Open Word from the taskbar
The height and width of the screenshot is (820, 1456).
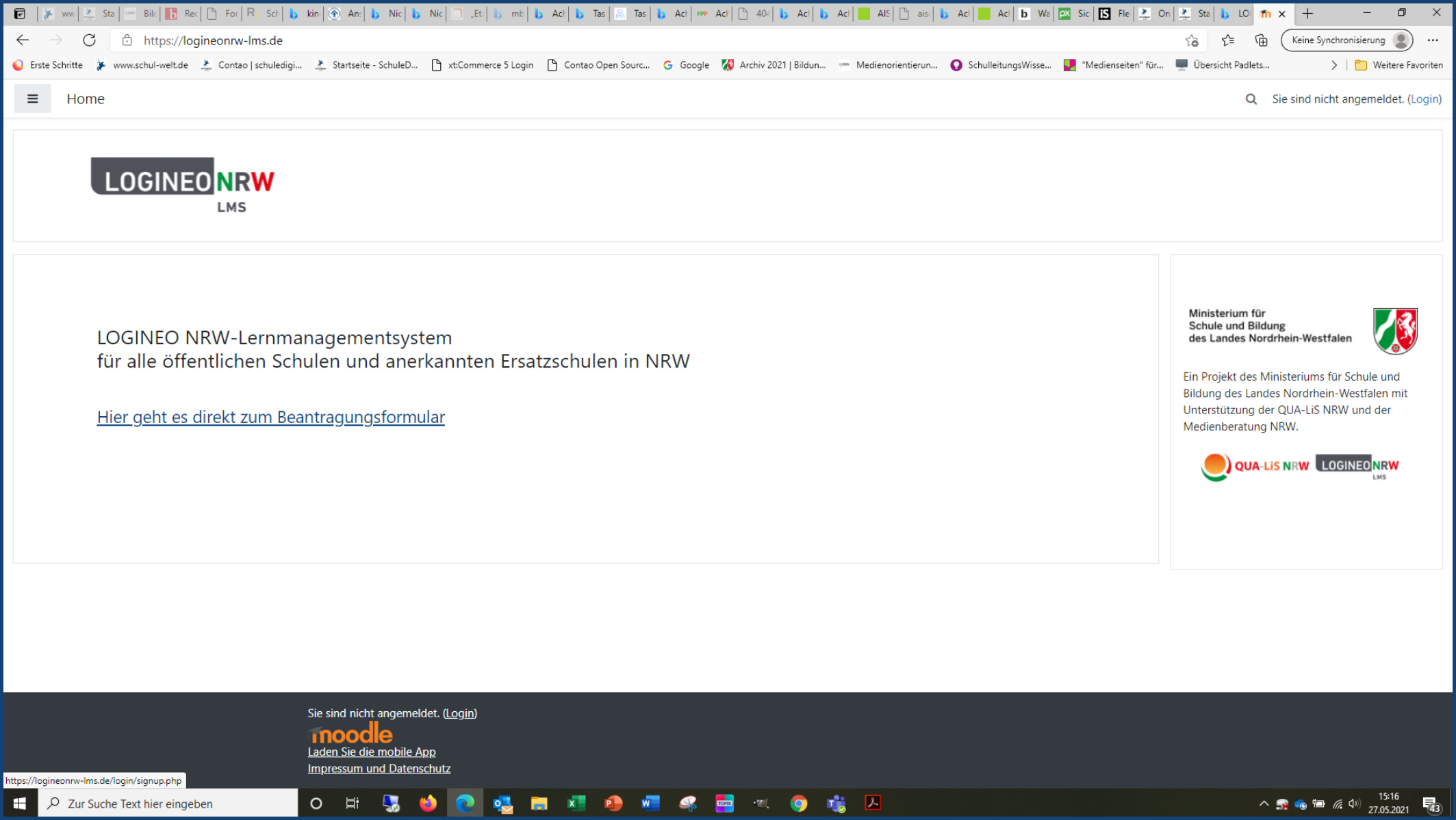point(650,803)
